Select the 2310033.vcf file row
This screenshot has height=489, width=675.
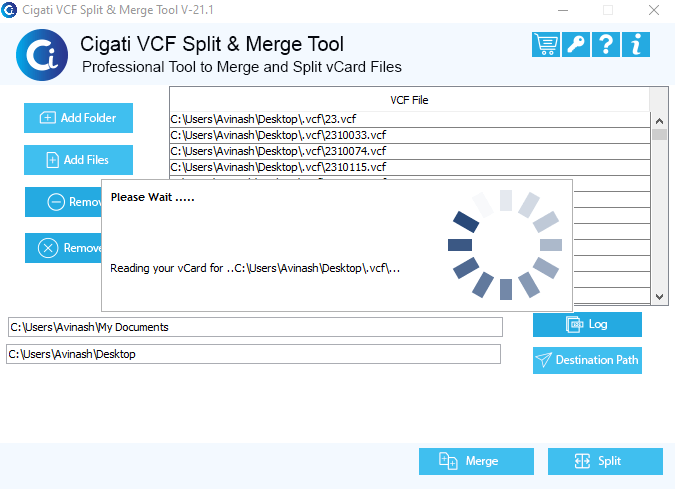point(409,135)
